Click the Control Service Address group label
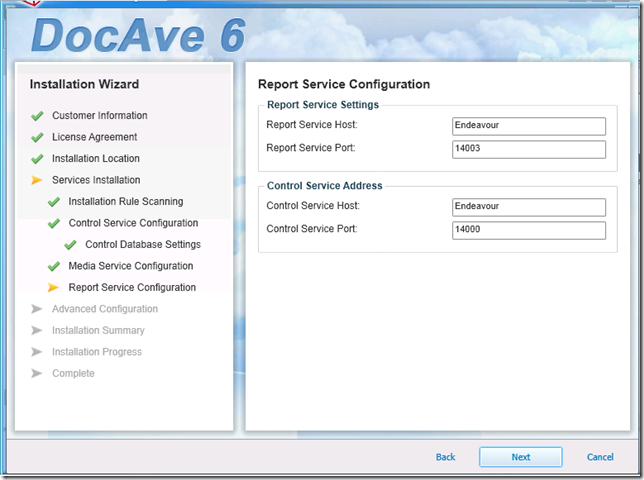Screen dimensions: 644x480 coord(324,186)
